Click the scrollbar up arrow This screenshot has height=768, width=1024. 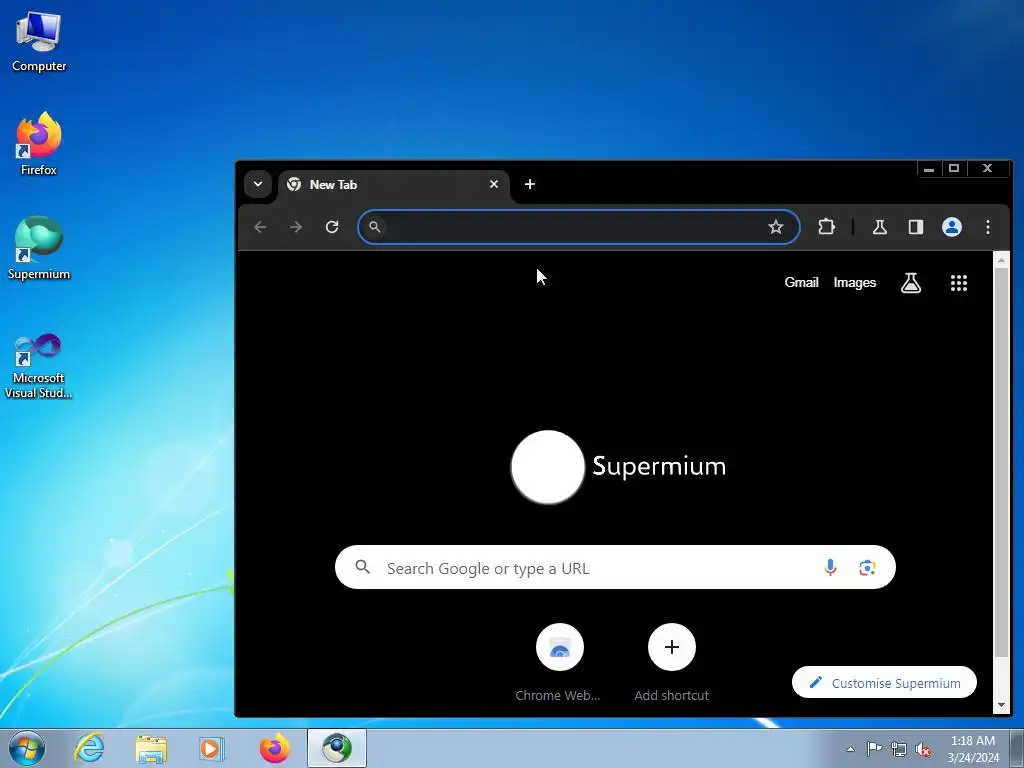pyautogui.click(x=1001, y=261)
